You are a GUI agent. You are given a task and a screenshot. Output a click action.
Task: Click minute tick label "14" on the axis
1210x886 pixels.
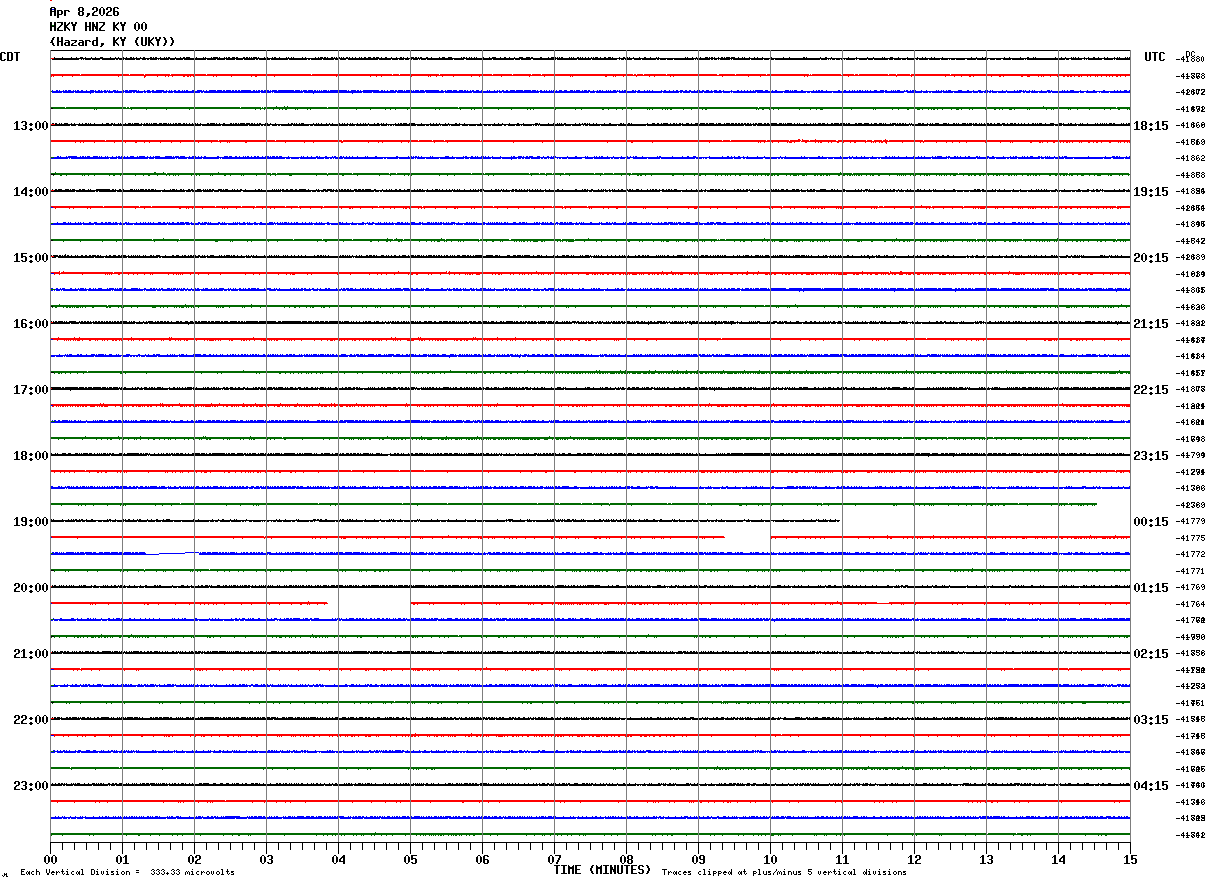(1058, 859)
